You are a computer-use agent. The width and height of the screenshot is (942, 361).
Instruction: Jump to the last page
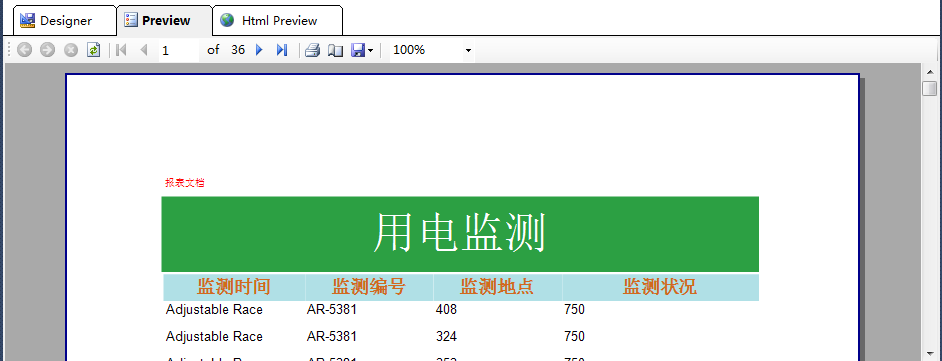(282, 50)
